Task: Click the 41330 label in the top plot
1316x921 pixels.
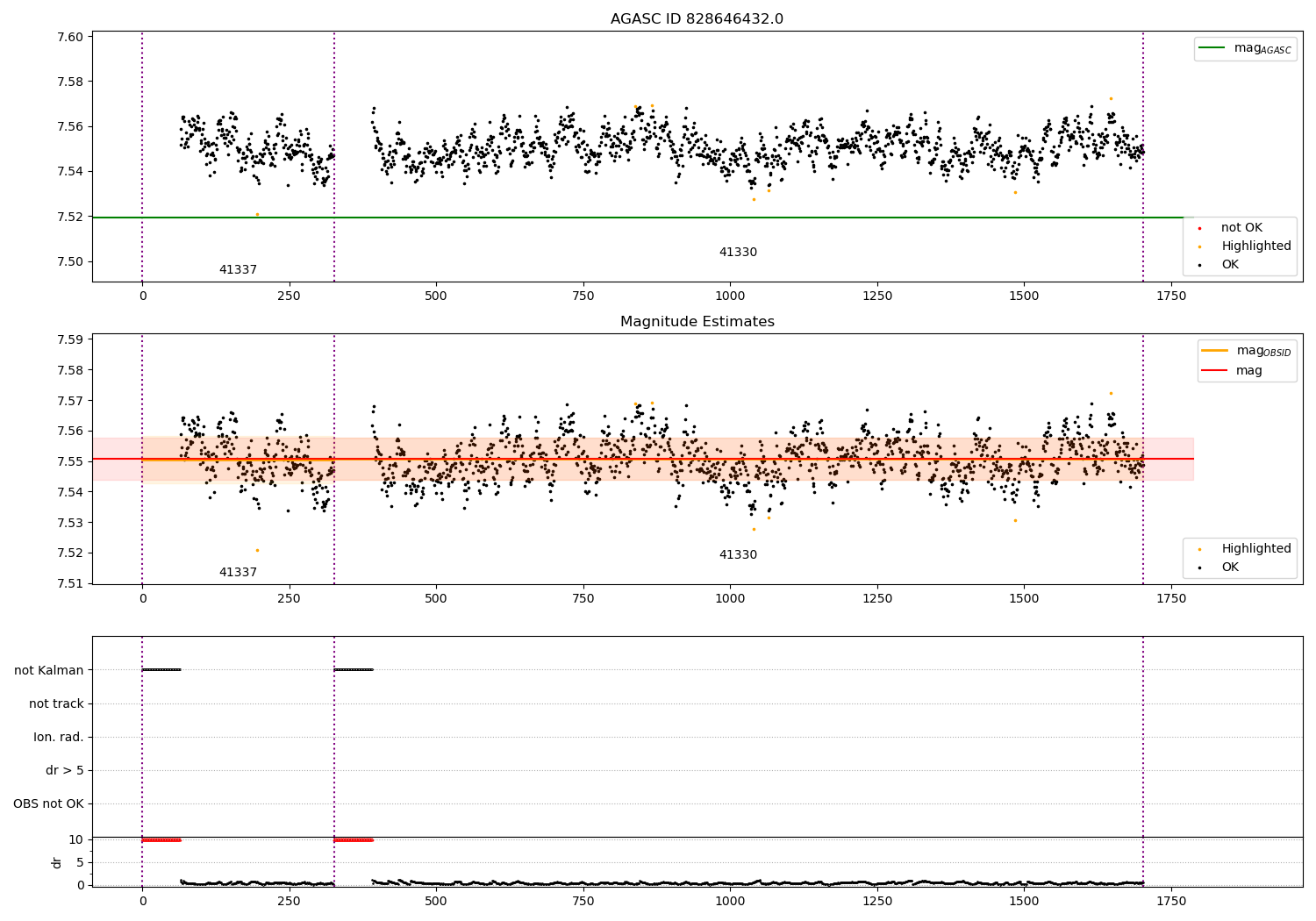Action: [738, 253]
